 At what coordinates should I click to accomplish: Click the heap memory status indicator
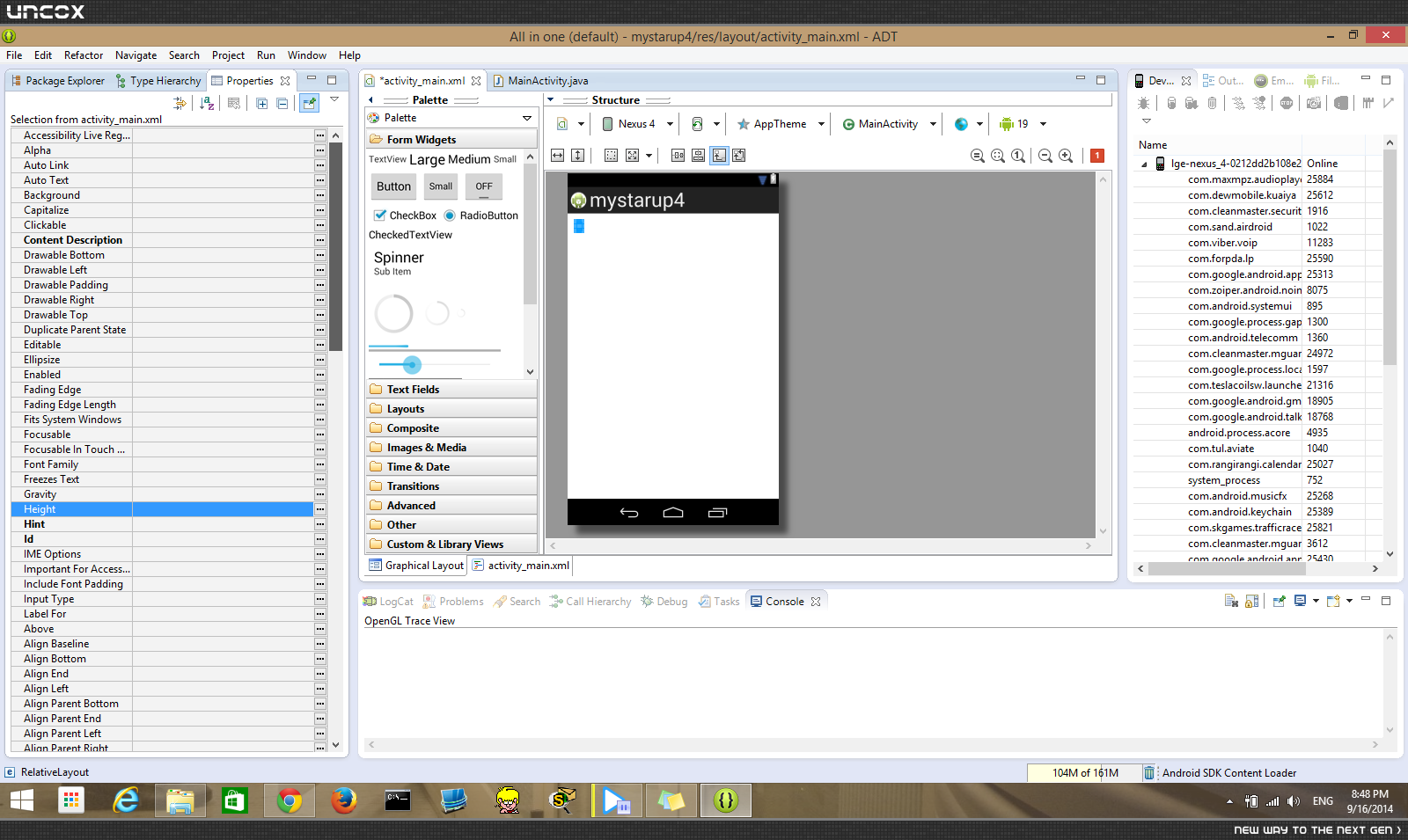1085,773
